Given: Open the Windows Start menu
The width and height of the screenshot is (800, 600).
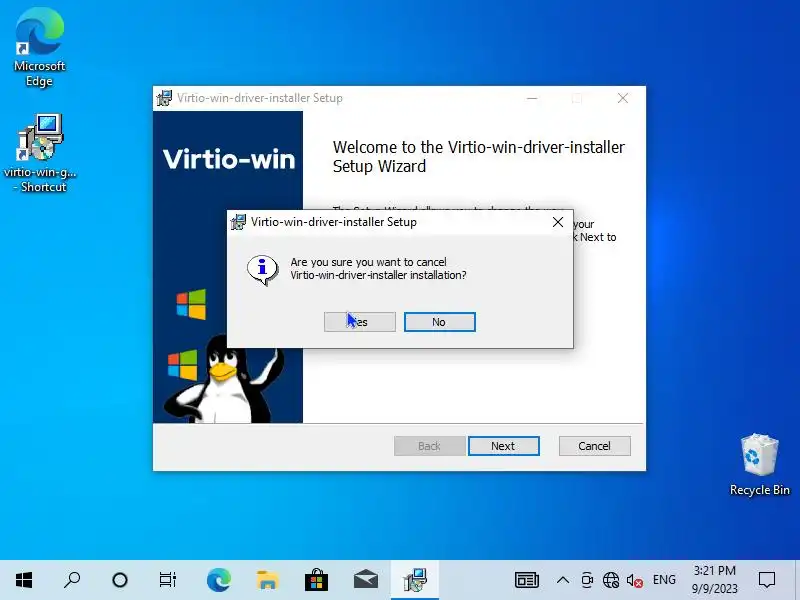Looking at the screenshot, I should click(x=24, y=580).
